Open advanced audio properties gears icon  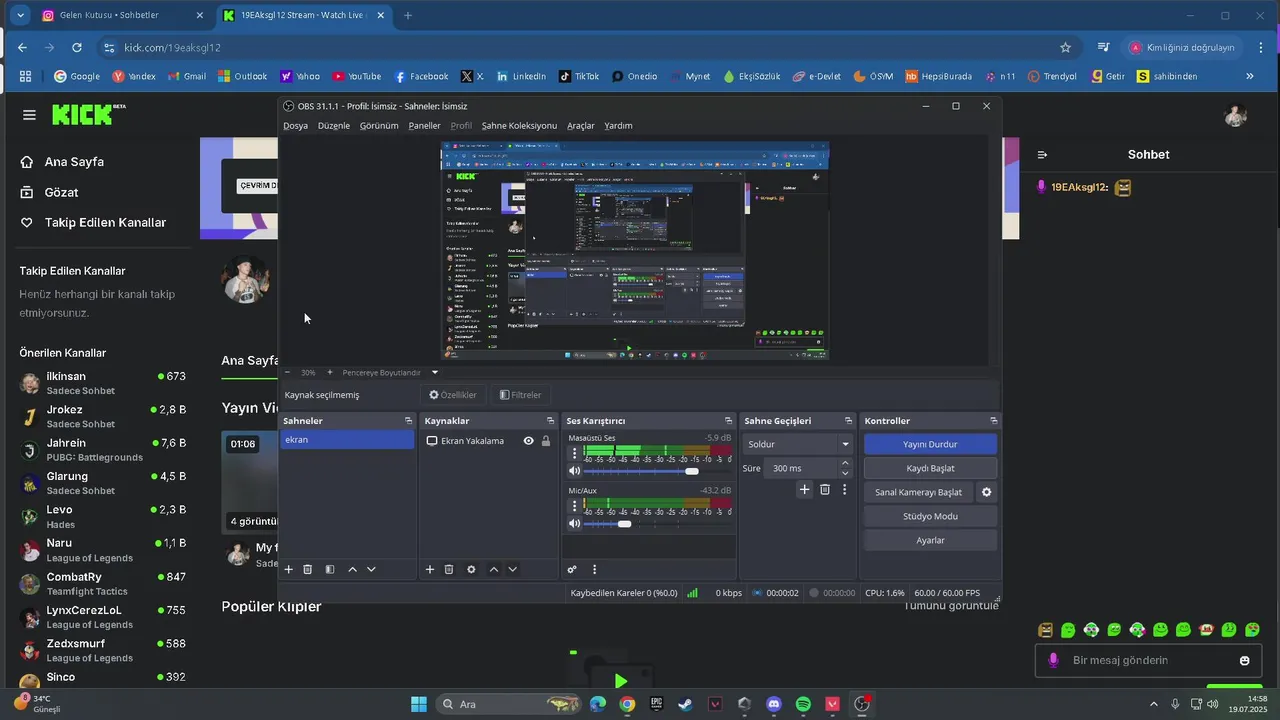click(572, 569)
